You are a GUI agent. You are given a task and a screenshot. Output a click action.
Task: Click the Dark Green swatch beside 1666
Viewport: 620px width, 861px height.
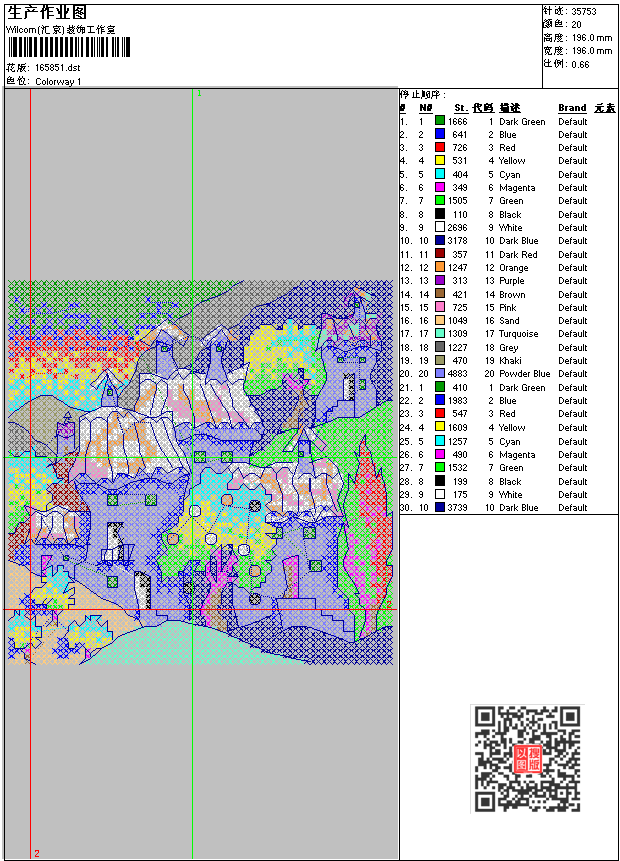pyautogui.click(x=439, y=121)
